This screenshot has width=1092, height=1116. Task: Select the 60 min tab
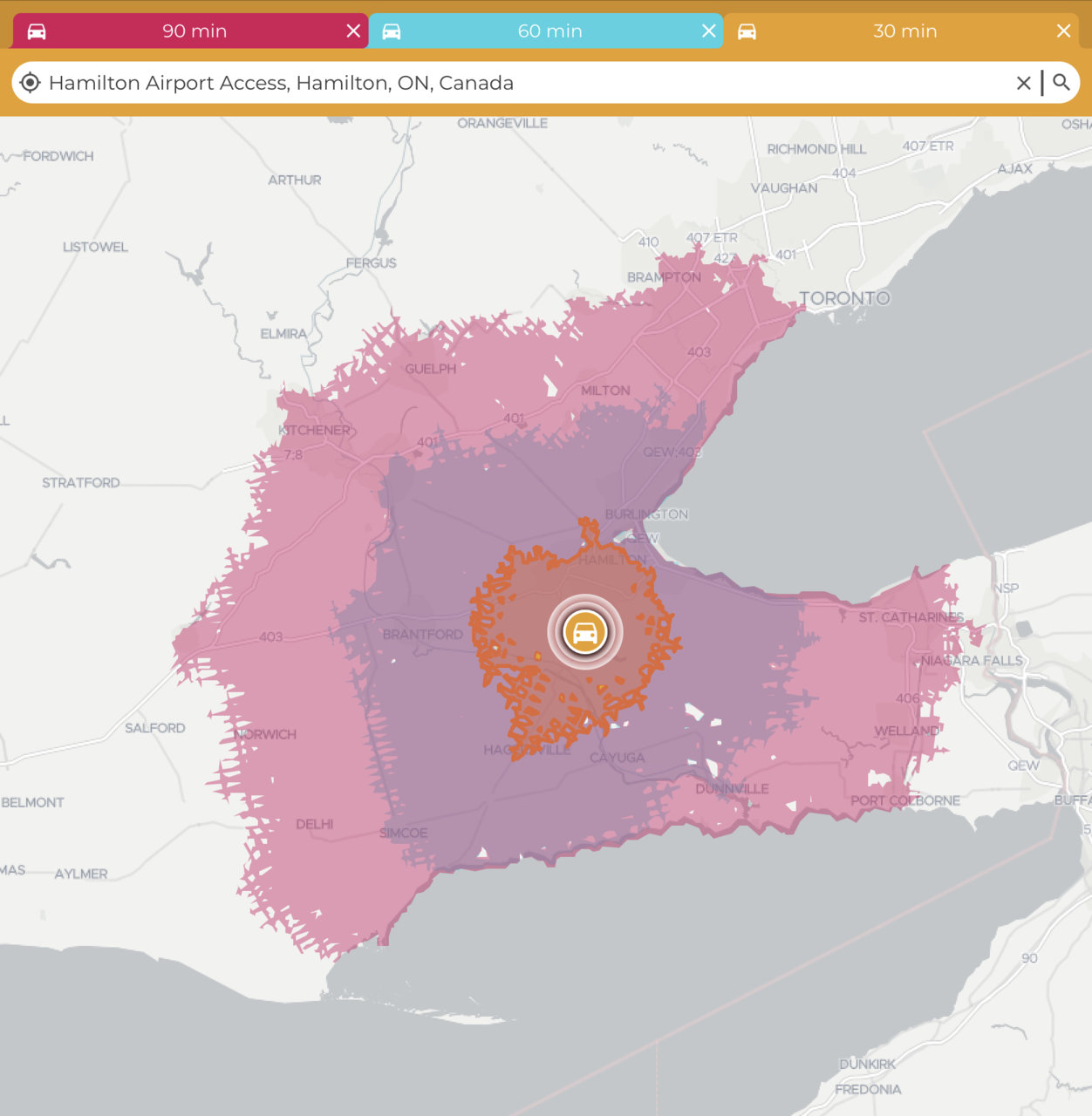coord(549,31)
